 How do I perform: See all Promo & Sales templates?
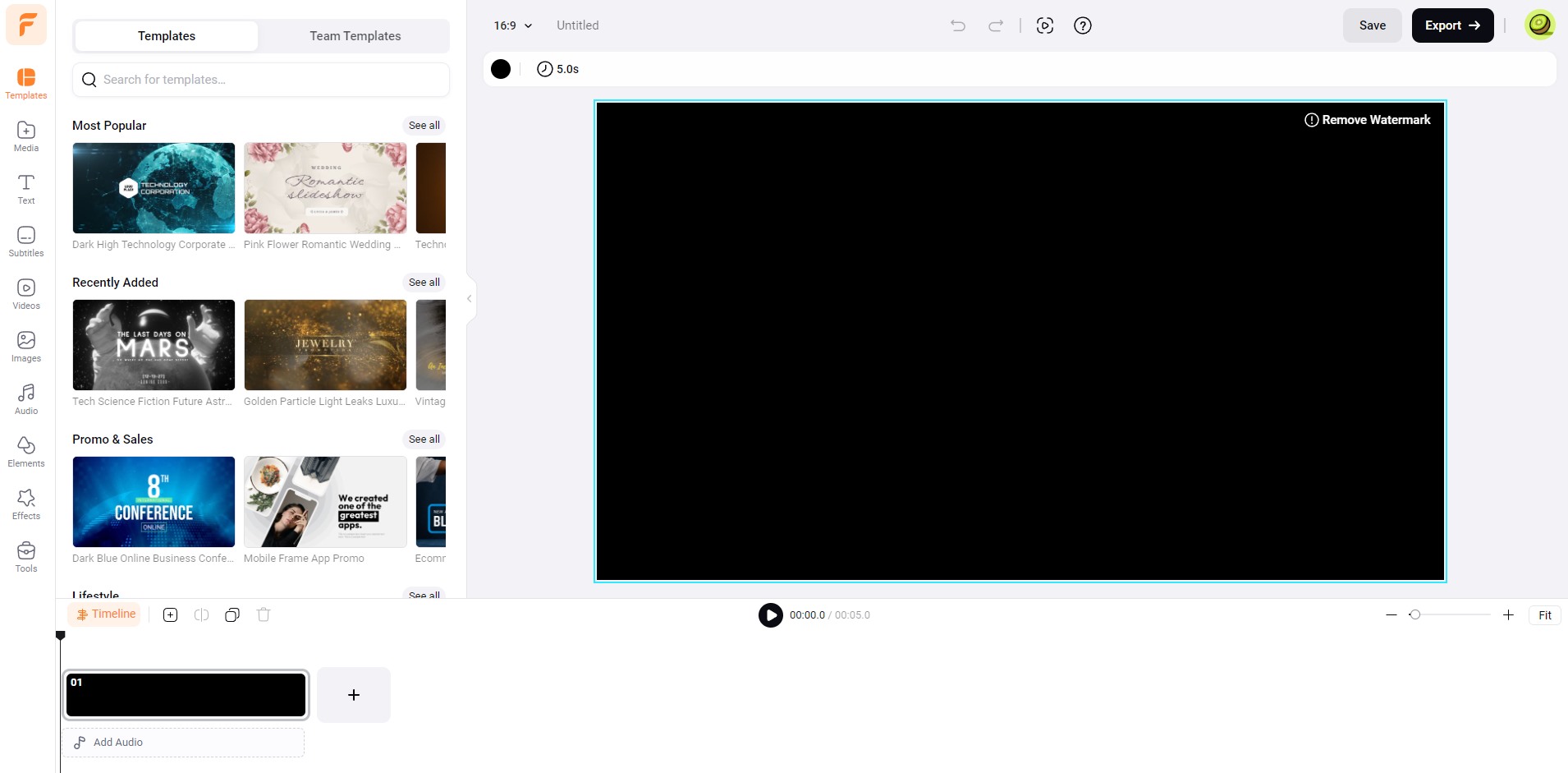[424, 439]
